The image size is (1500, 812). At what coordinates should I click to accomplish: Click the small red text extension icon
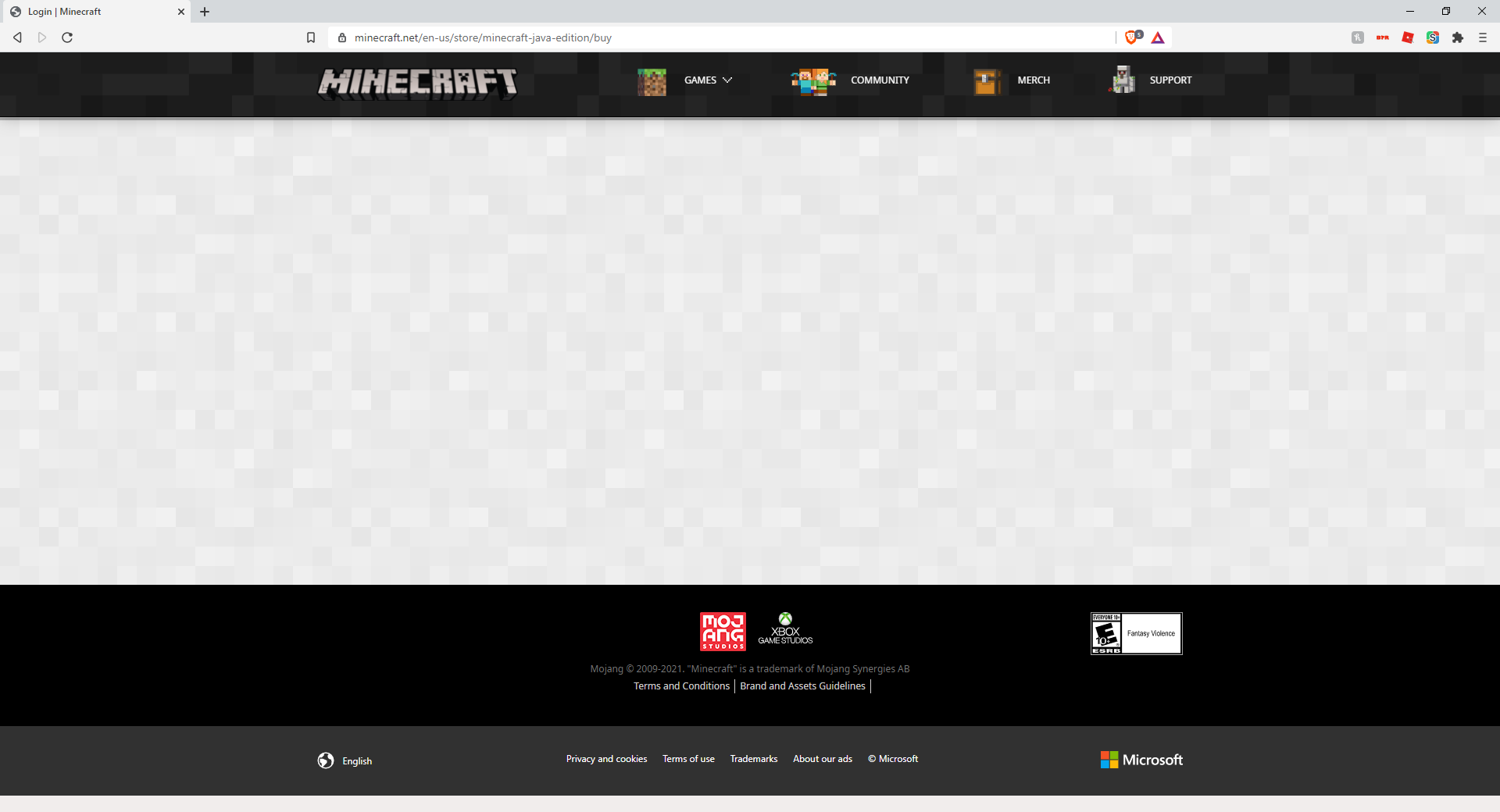(x=1383, y=37)
